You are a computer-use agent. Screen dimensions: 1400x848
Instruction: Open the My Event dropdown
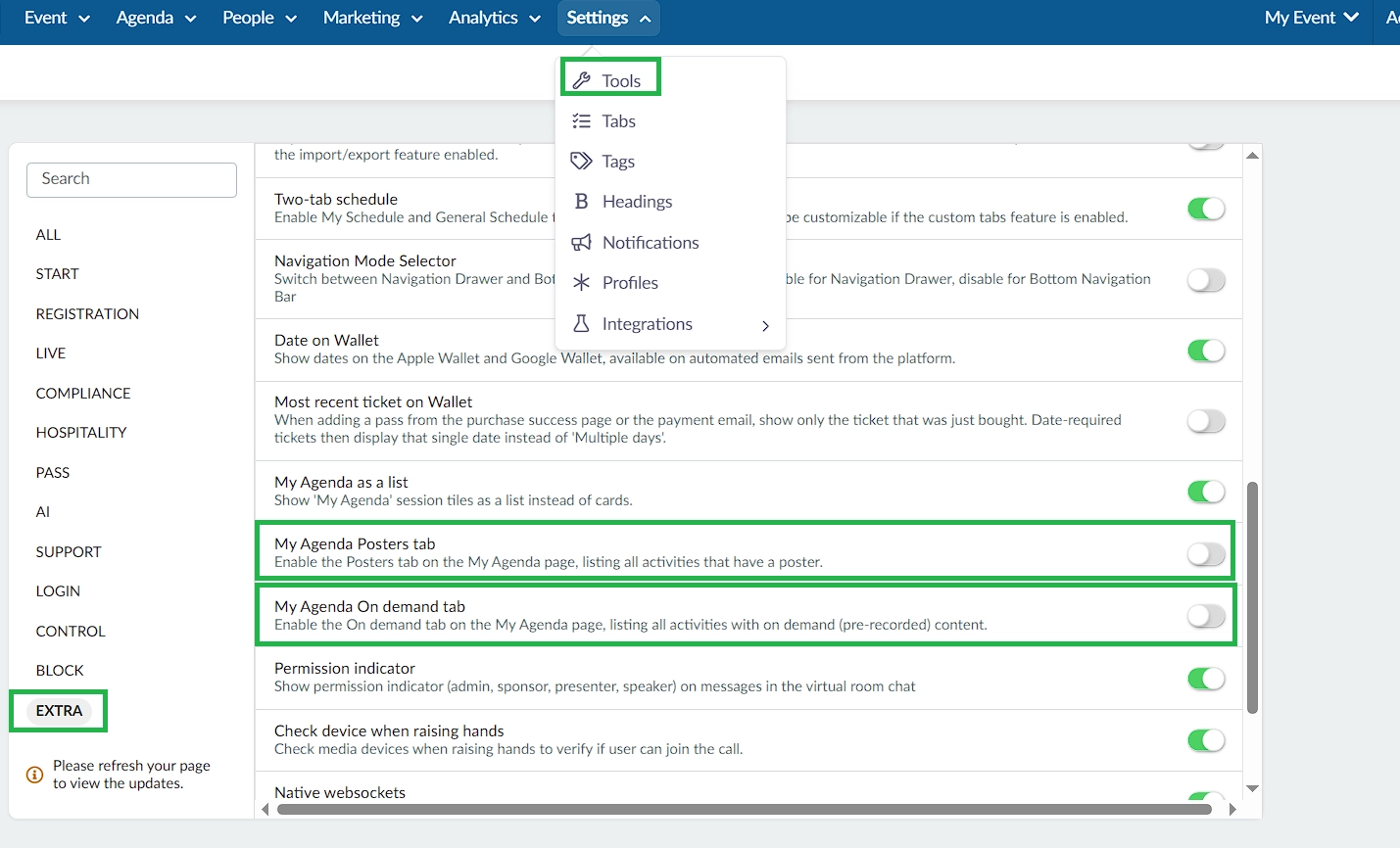click(1312, 18)
